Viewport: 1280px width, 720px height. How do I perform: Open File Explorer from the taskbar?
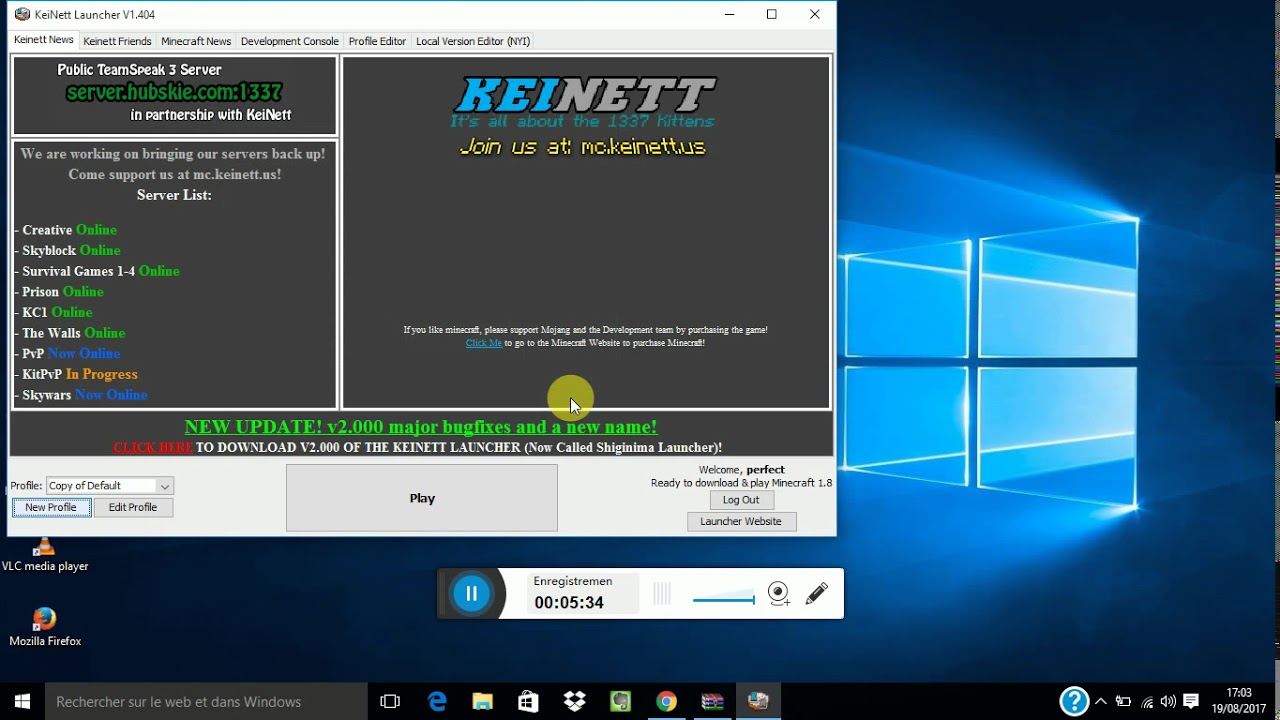coord(483,702)
